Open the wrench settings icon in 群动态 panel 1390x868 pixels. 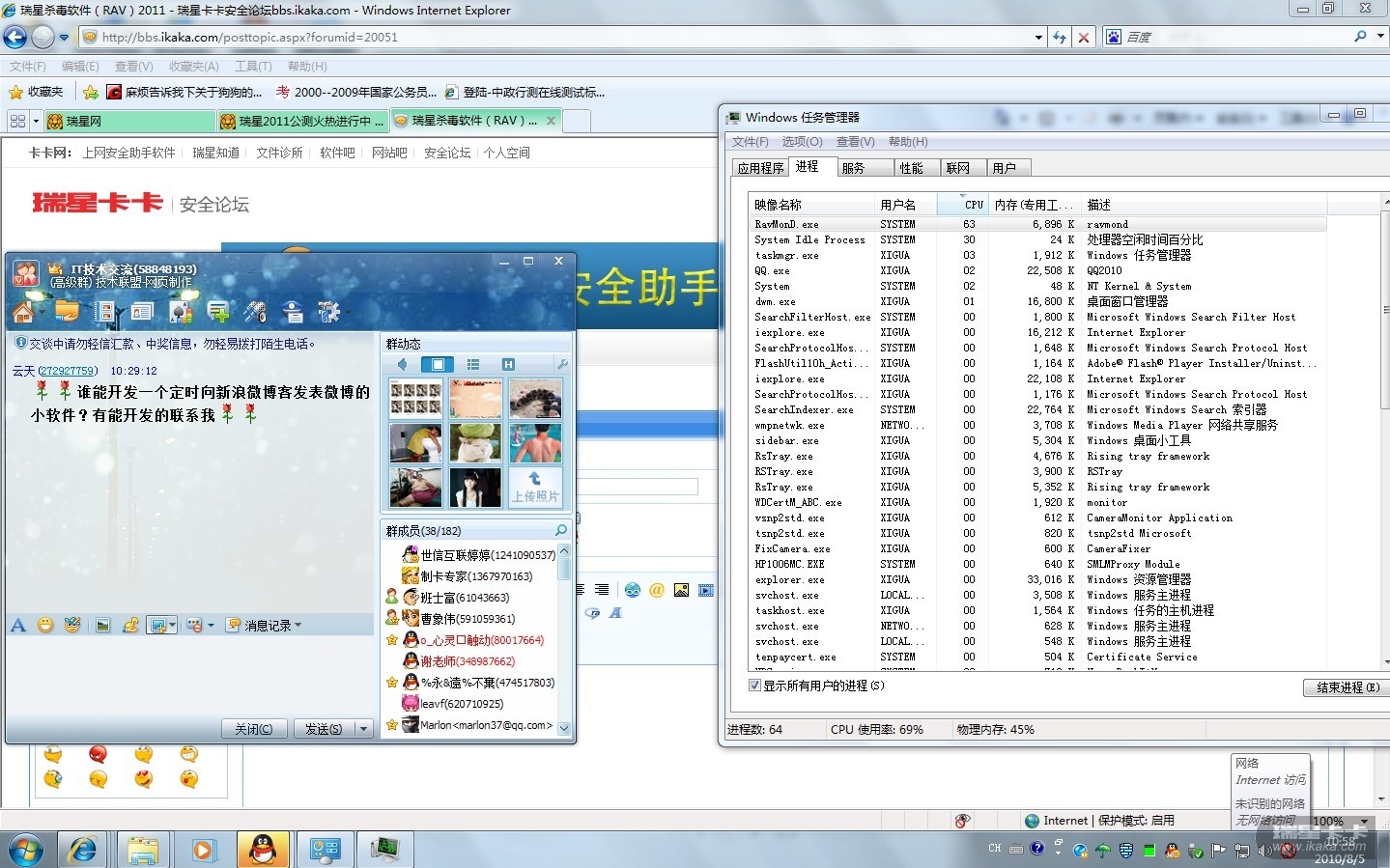point(562,364)
